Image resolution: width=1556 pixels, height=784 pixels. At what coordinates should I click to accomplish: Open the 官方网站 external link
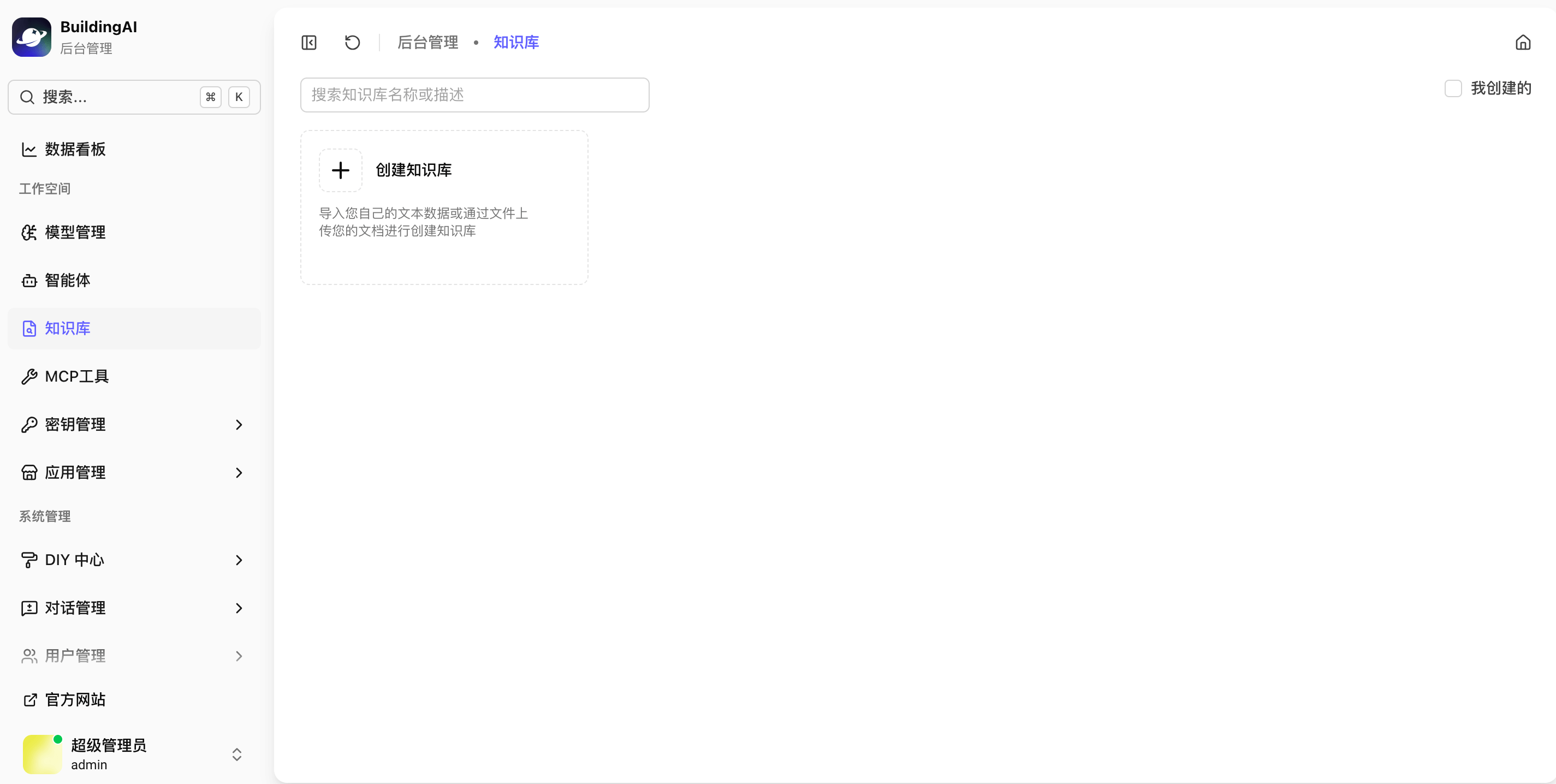pyautogui.click(x=75, y=699)
